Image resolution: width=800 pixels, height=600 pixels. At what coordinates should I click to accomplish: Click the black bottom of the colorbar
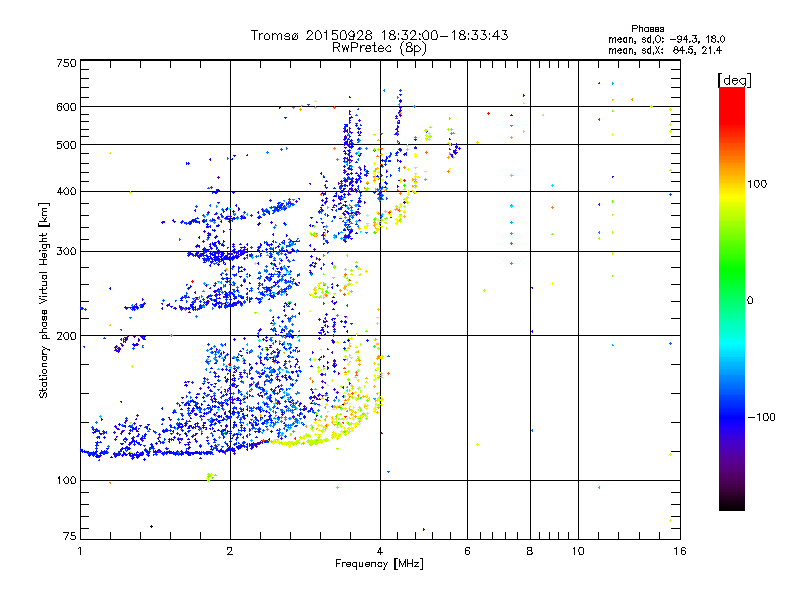click(732, 505)
